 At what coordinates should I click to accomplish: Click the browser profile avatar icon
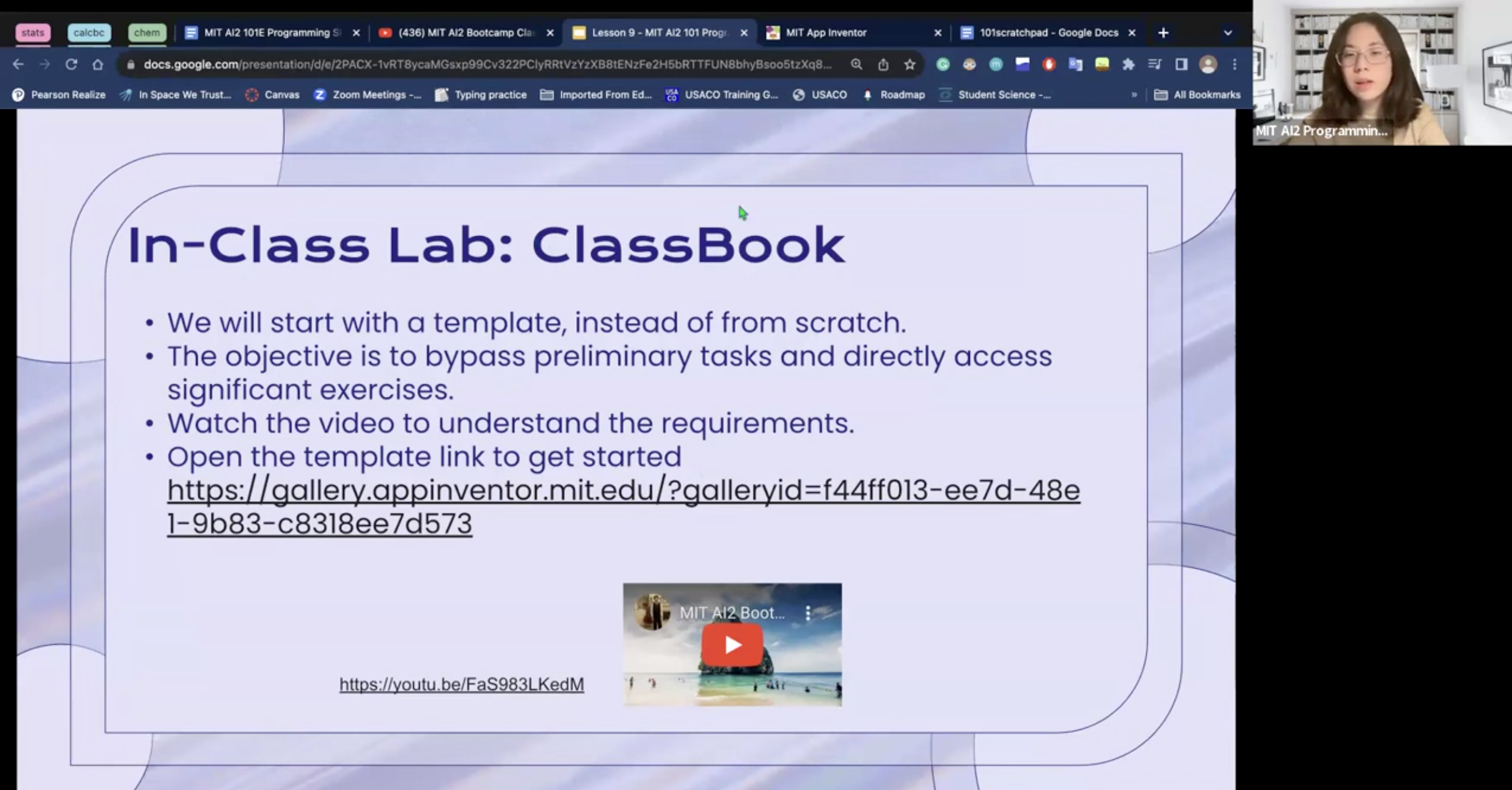point(1208,64)
